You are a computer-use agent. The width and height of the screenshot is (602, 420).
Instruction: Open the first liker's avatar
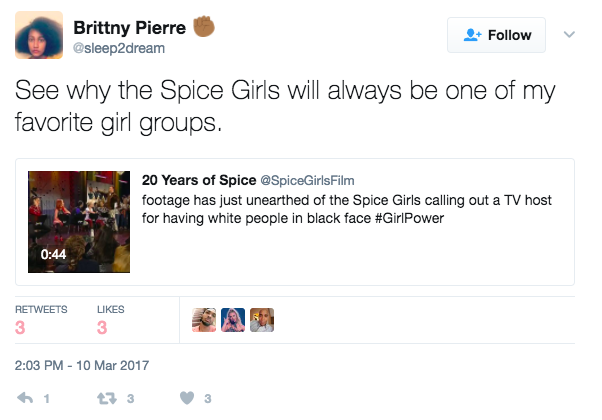[x=204, y=320]
